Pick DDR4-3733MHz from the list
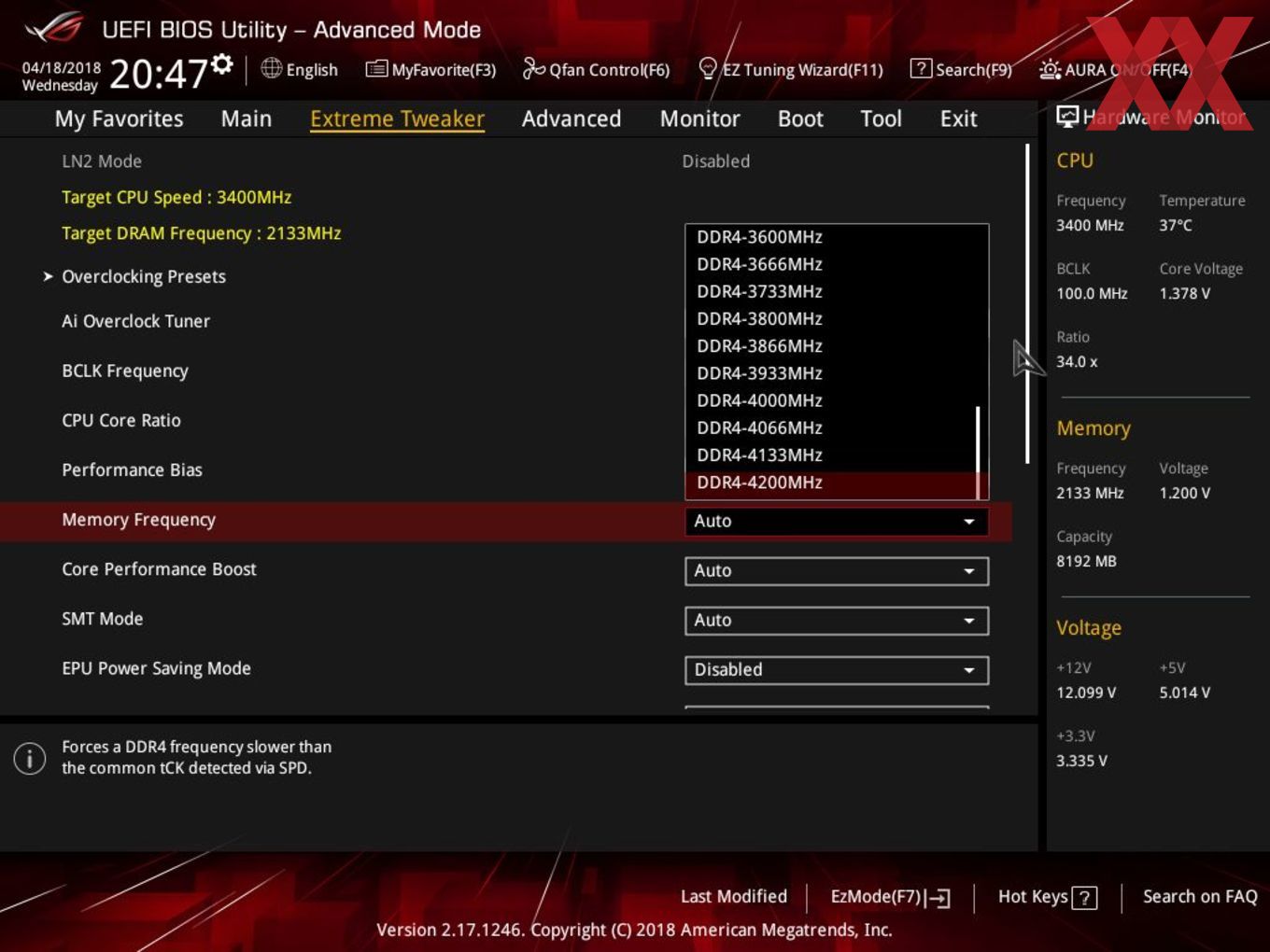 coord(831,291)
